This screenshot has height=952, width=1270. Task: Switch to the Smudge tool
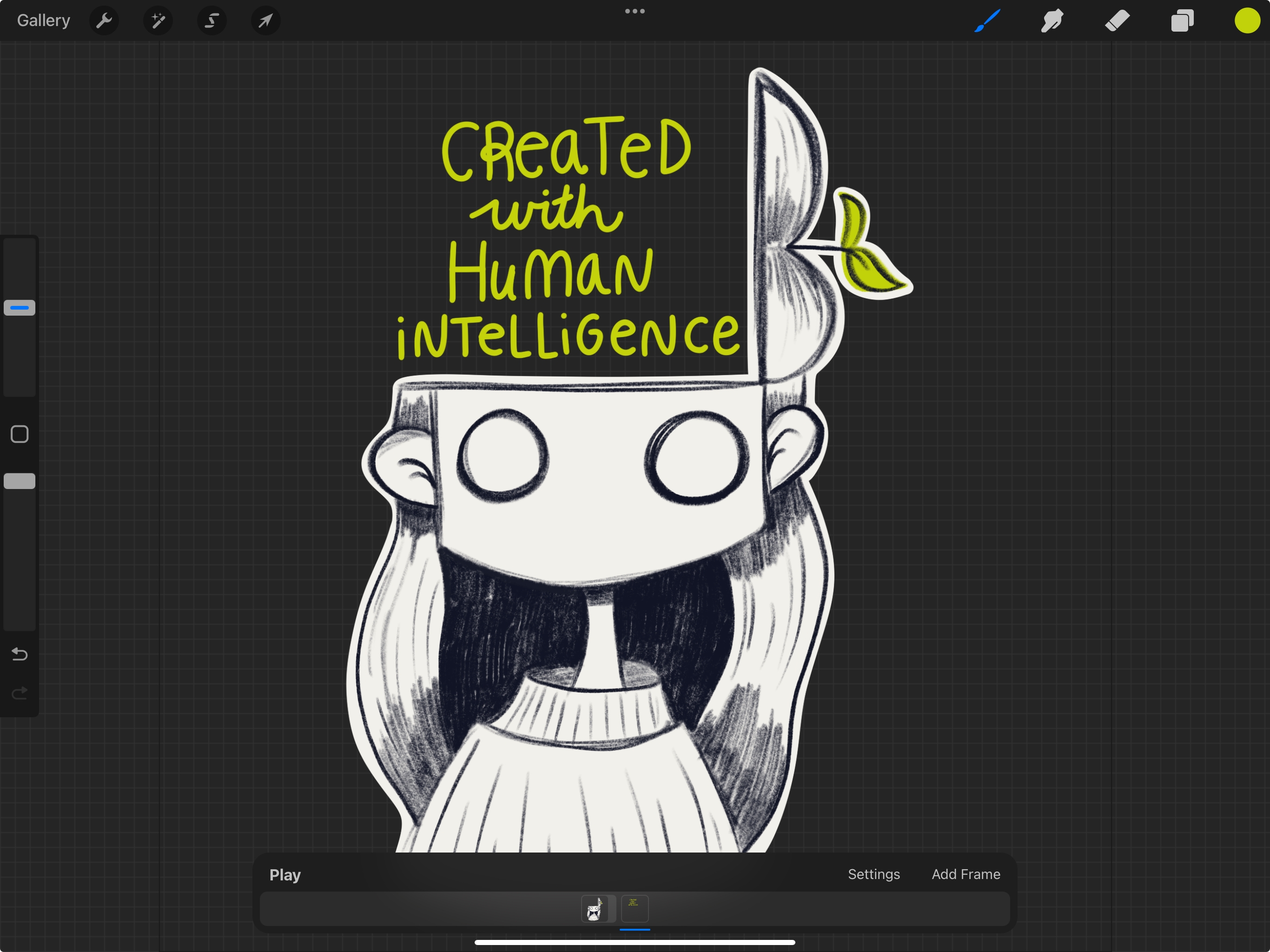[1051, 20]
